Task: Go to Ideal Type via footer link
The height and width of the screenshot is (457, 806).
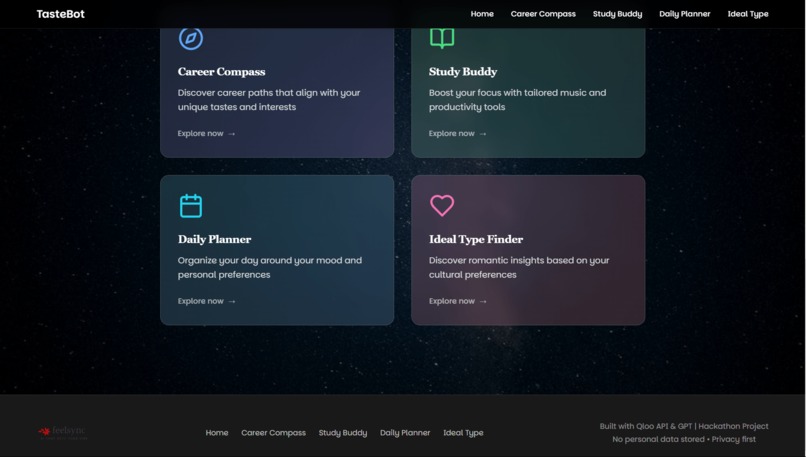Action: 463,433
